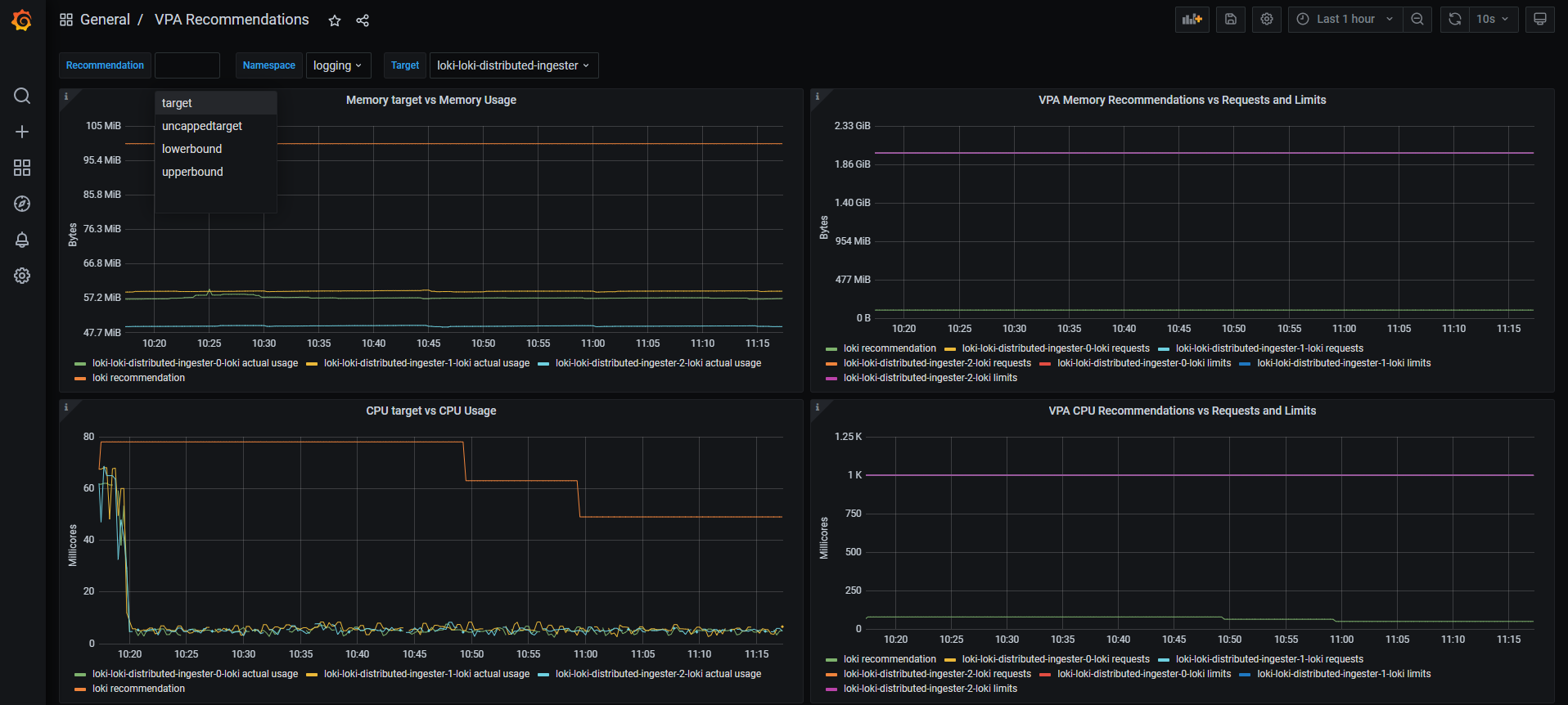1568x705 pixels.
Task: Click the Add panel icon
Action: point(1192,19)
